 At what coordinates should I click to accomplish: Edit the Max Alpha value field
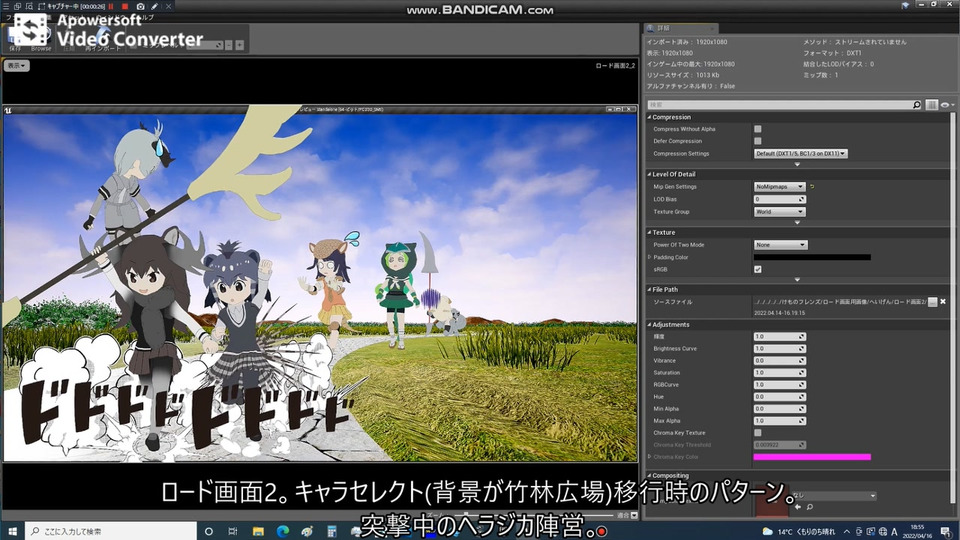click(779, 421)
